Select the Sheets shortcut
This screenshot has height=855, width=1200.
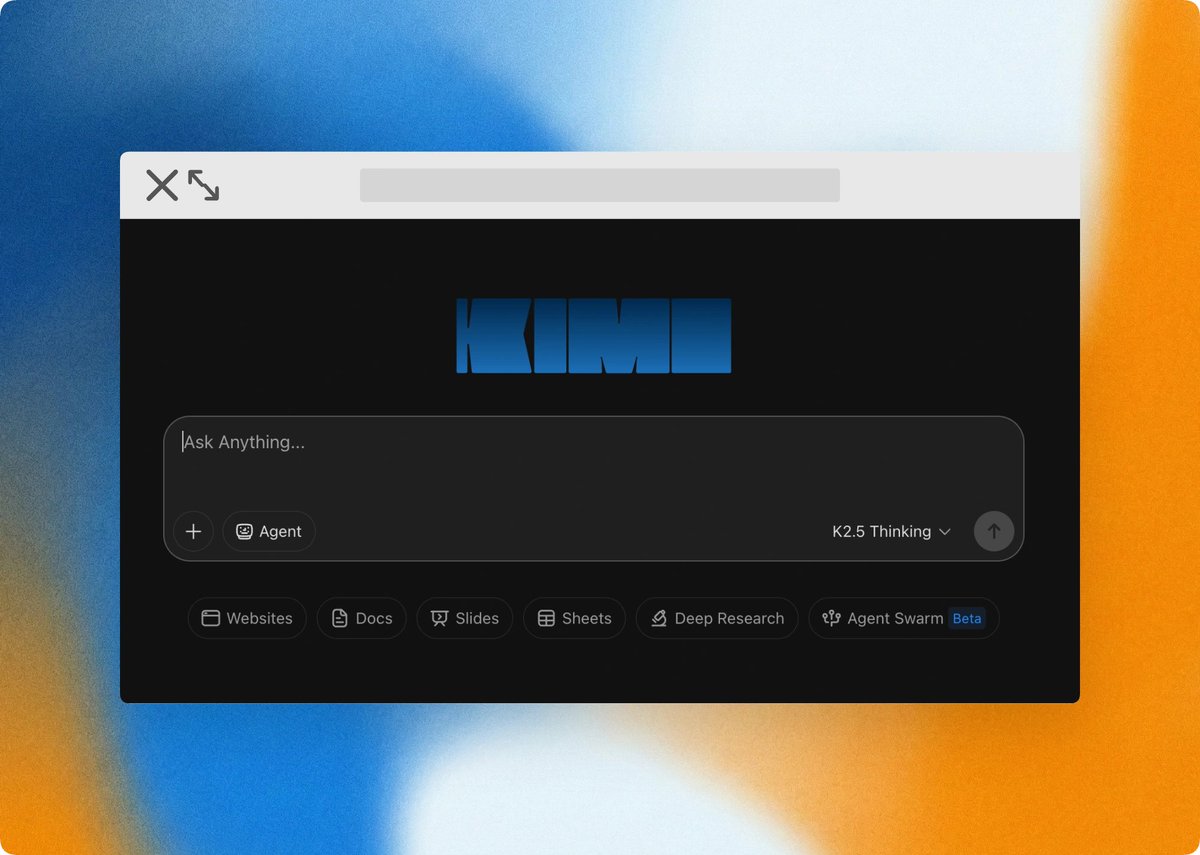tap(574, 618)
